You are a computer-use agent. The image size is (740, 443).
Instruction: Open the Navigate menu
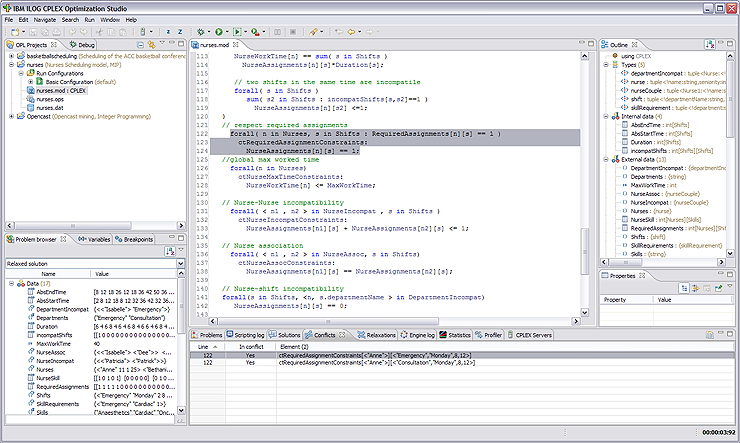point(44,19)
